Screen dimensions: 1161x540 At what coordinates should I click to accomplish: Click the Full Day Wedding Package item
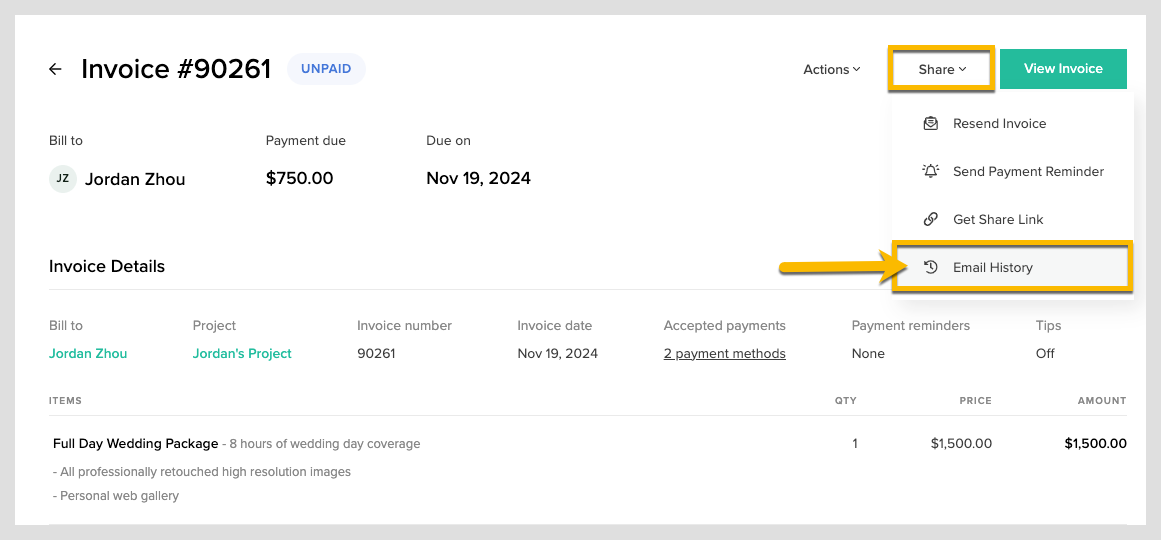(x=135, y=443)
